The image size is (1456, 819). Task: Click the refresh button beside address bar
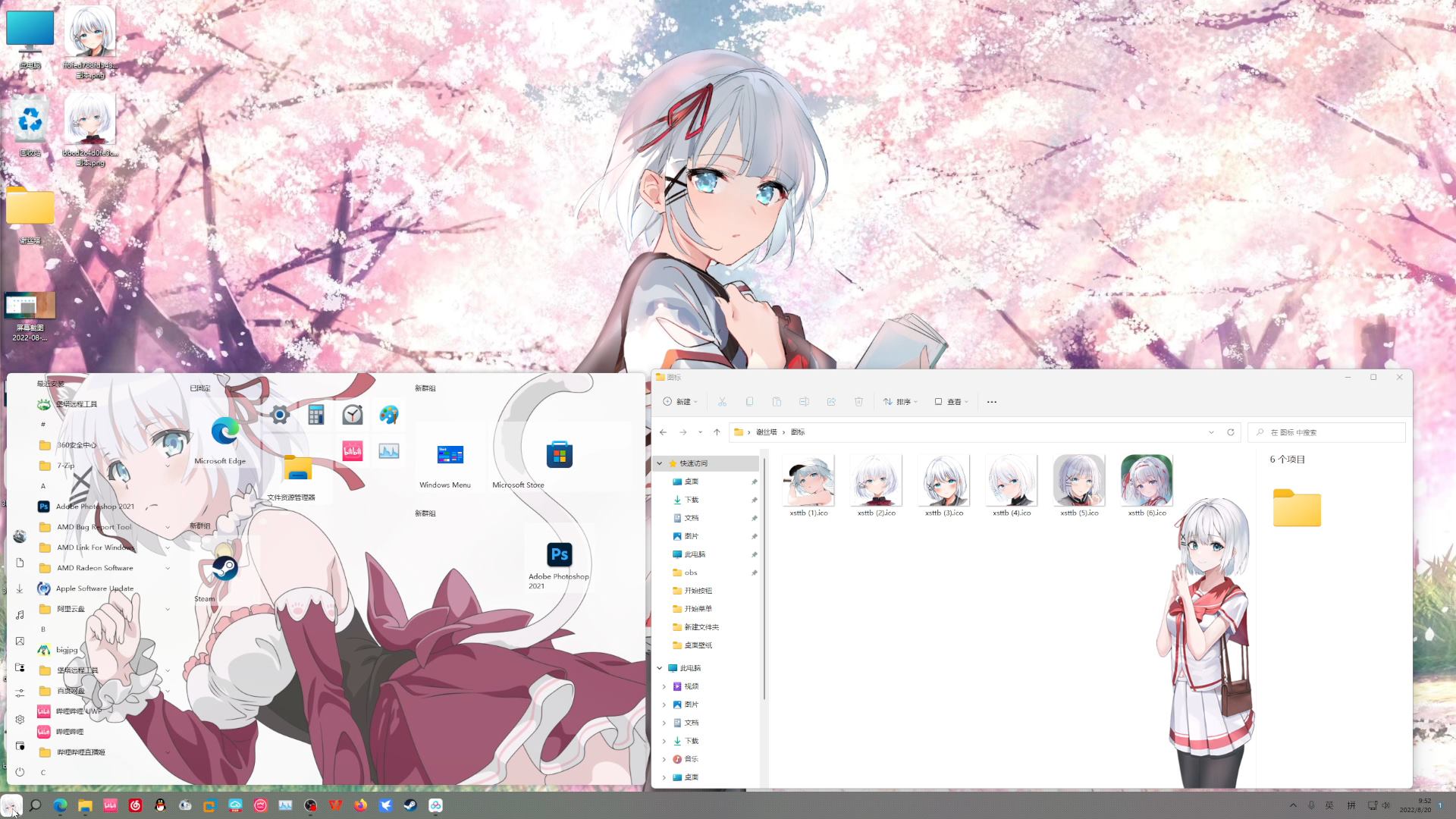click(1231, 432)
